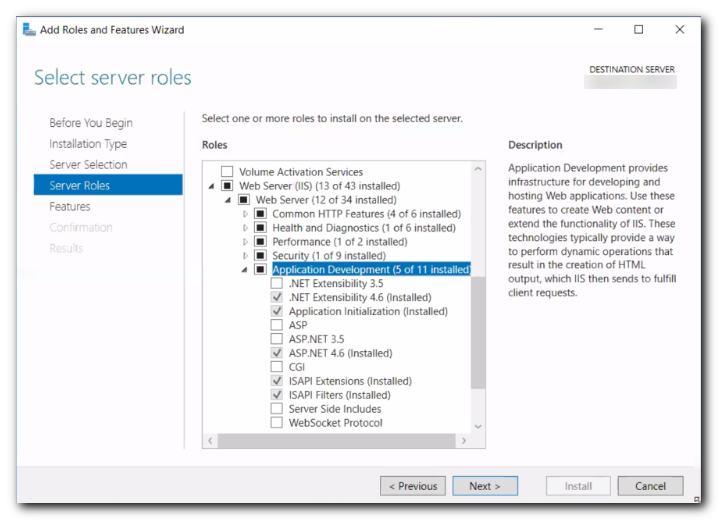Expand Health and Diagnostics node
This screenshot has width=718, height=520.
(x=245, y=228)
